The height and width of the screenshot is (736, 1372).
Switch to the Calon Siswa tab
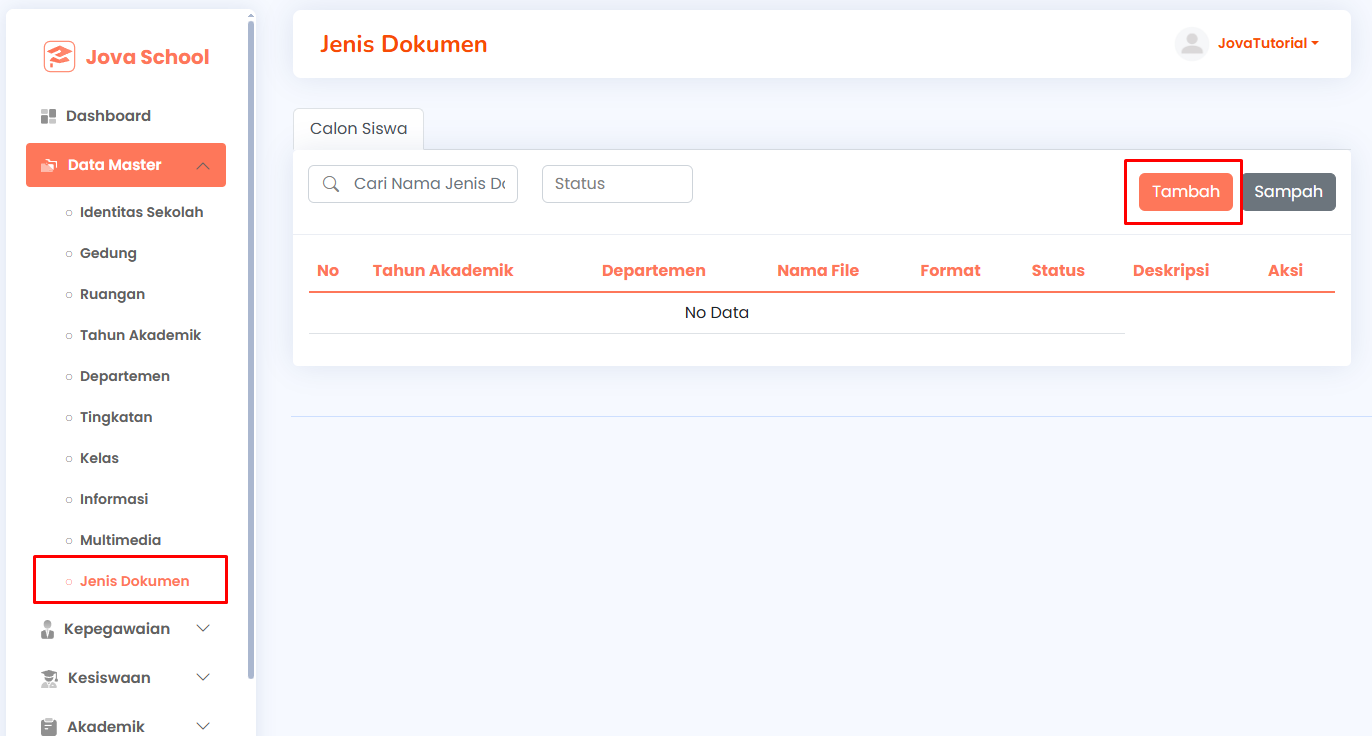pos(358,129)
